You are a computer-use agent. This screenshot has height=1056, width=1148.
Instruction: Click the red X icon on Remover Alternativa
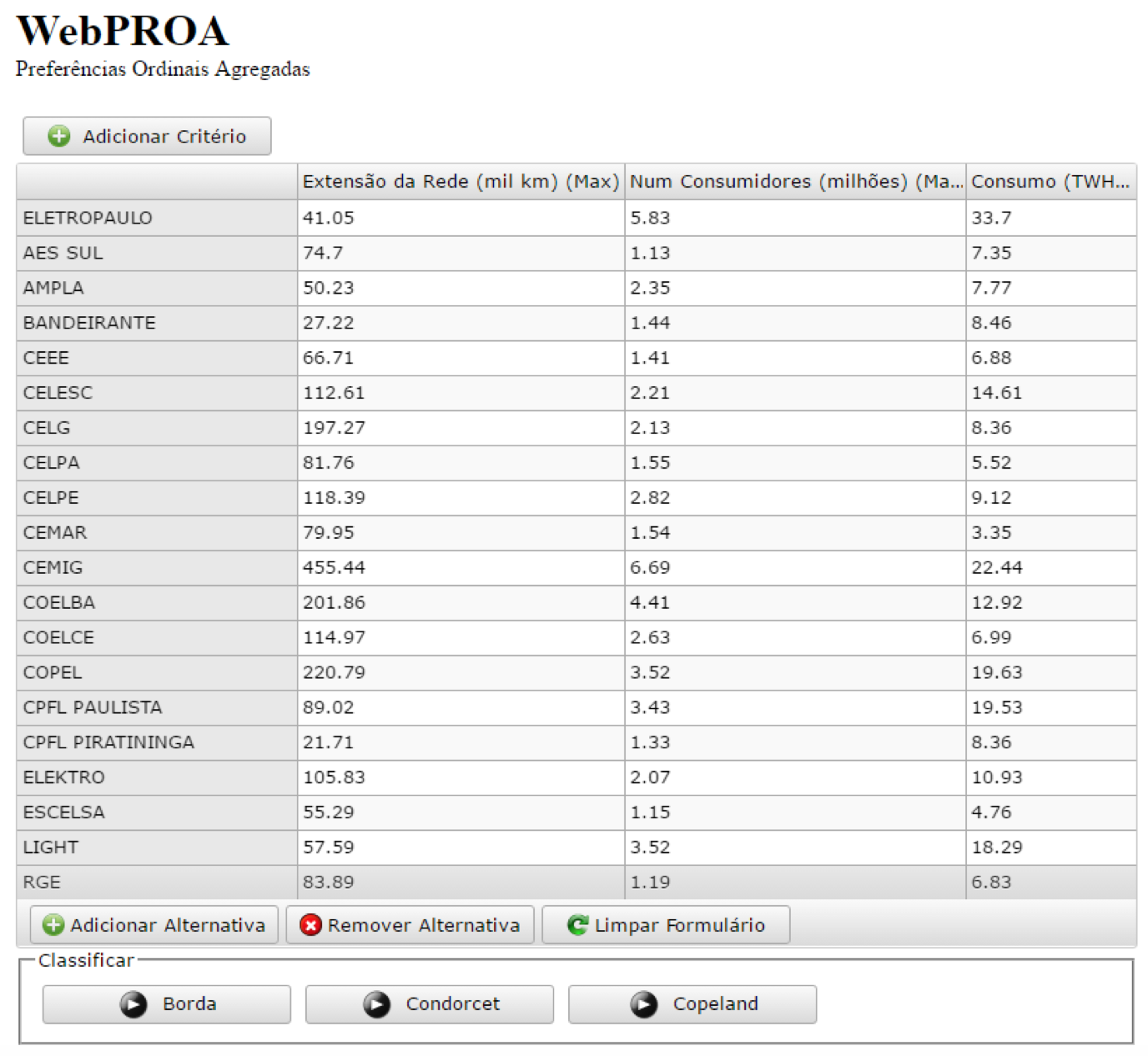click(310, 925)
